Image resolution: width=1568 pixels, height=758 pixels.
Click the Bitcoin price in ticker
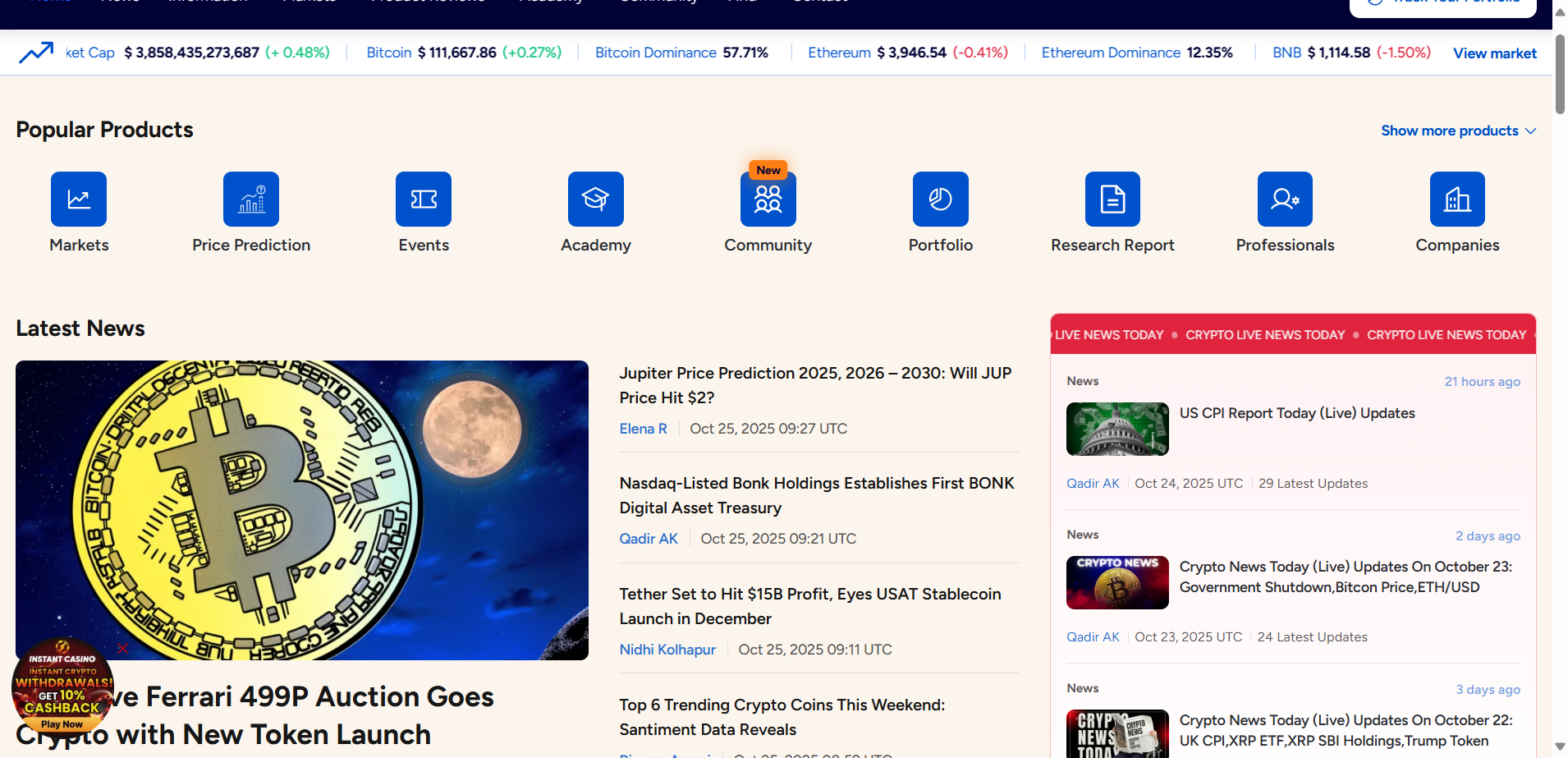457,53
